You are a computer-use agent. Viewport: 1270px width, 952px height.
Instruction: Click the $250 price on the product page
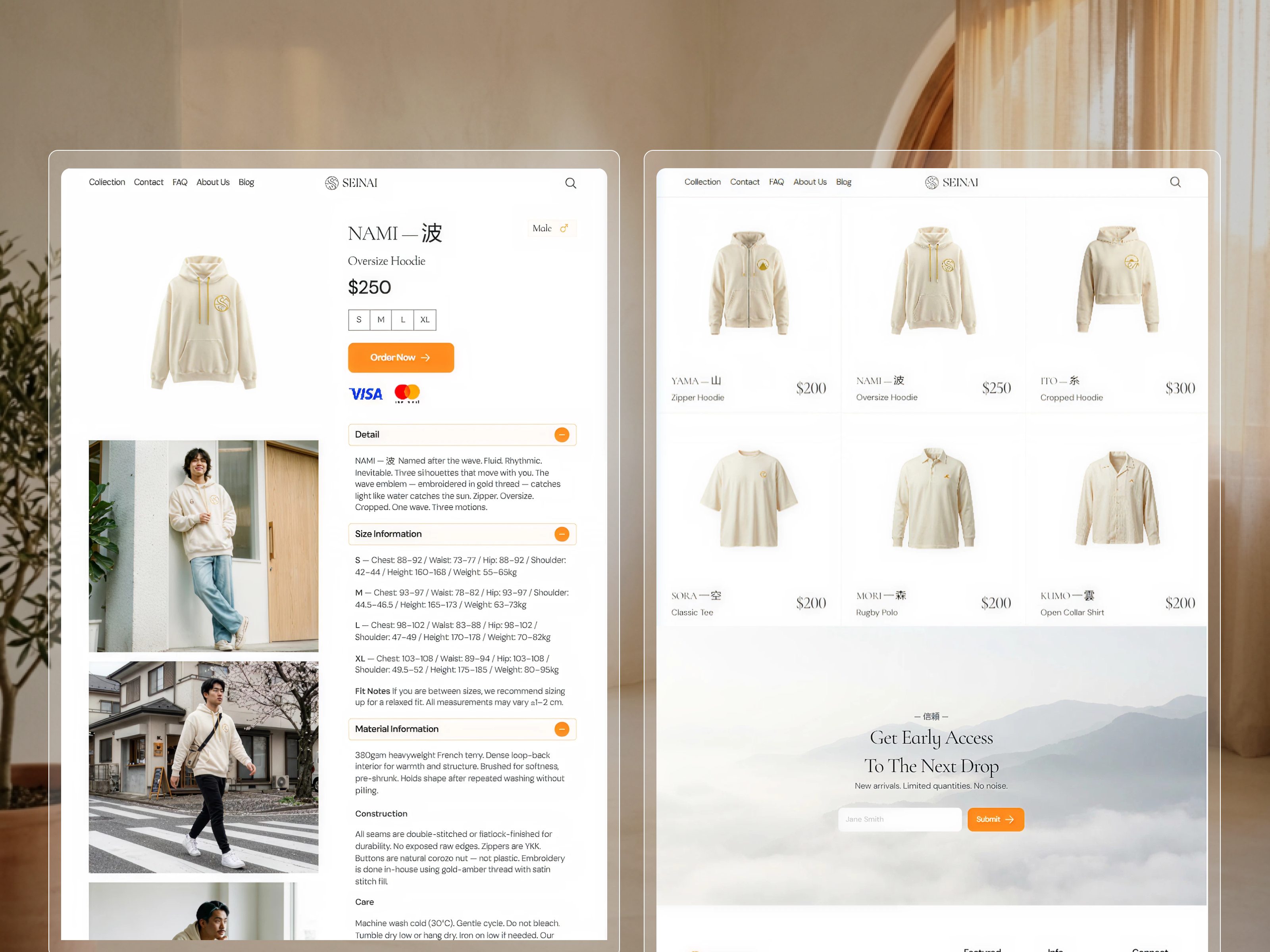click(369, 288)
